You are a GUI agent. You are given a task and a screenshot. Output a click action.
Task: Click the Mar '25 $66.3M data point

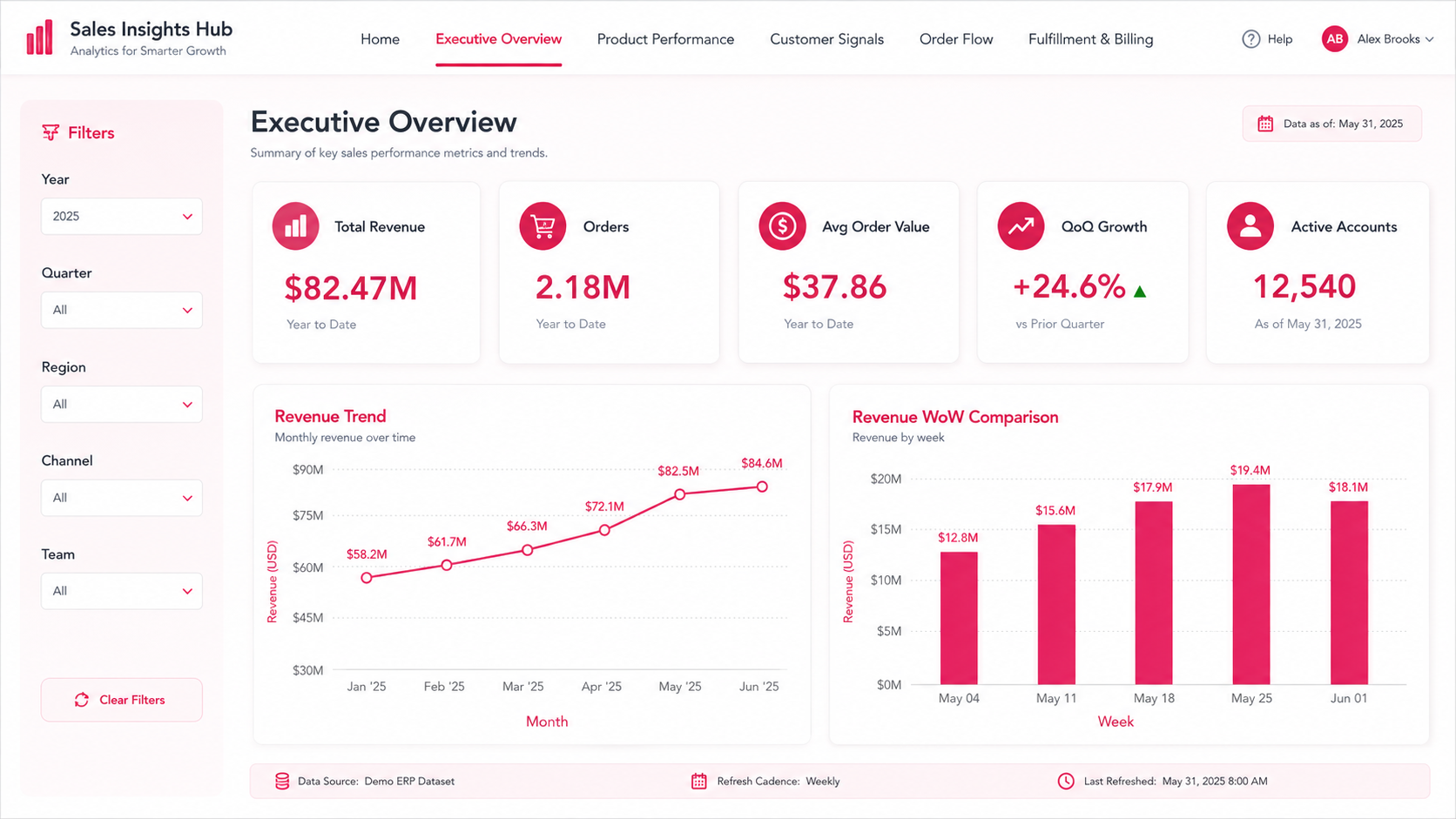[x=527, y=550]
